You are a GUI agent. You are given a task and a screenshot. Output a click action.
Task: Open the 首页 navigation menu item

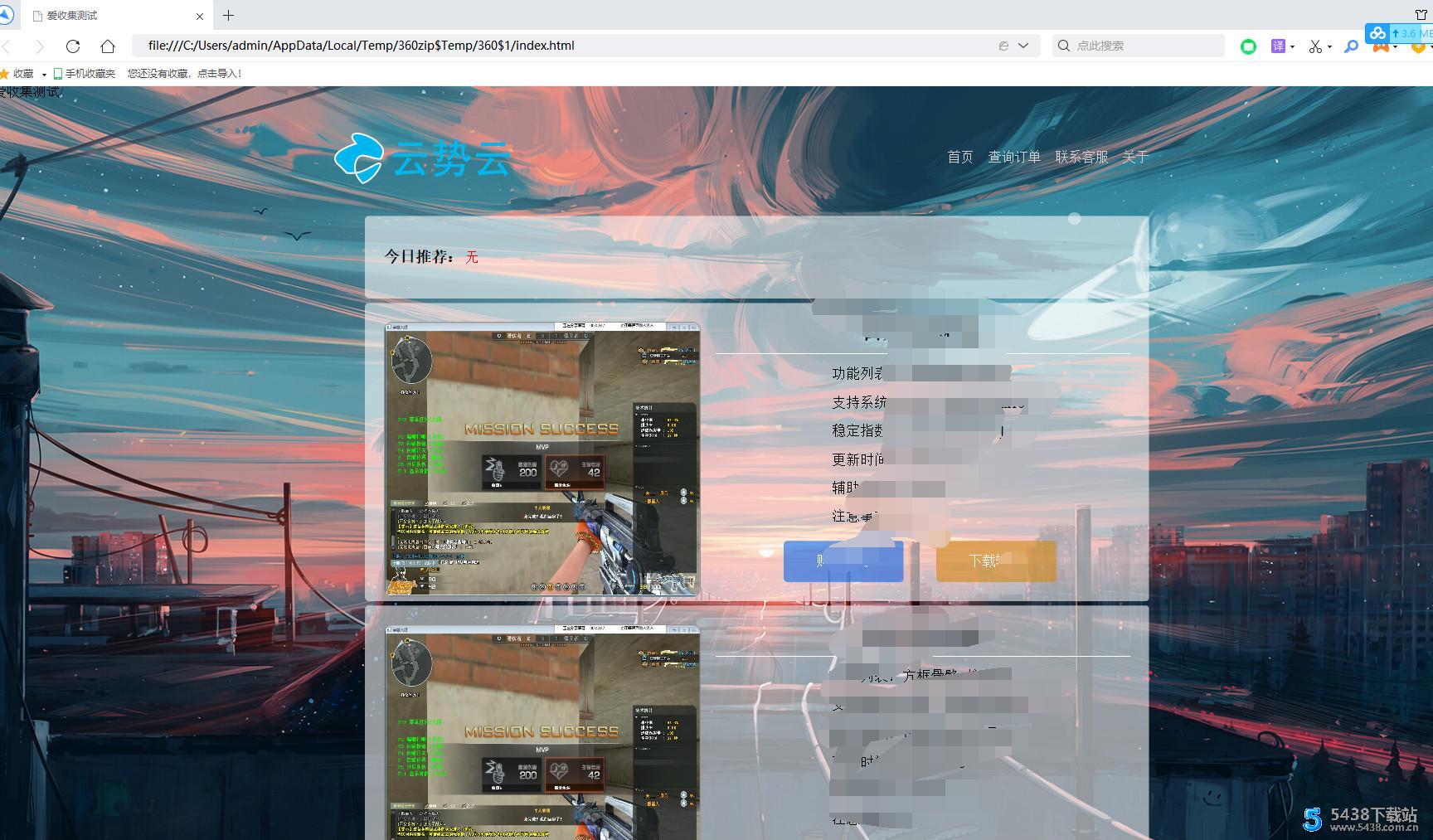click(x=959, y=157)
